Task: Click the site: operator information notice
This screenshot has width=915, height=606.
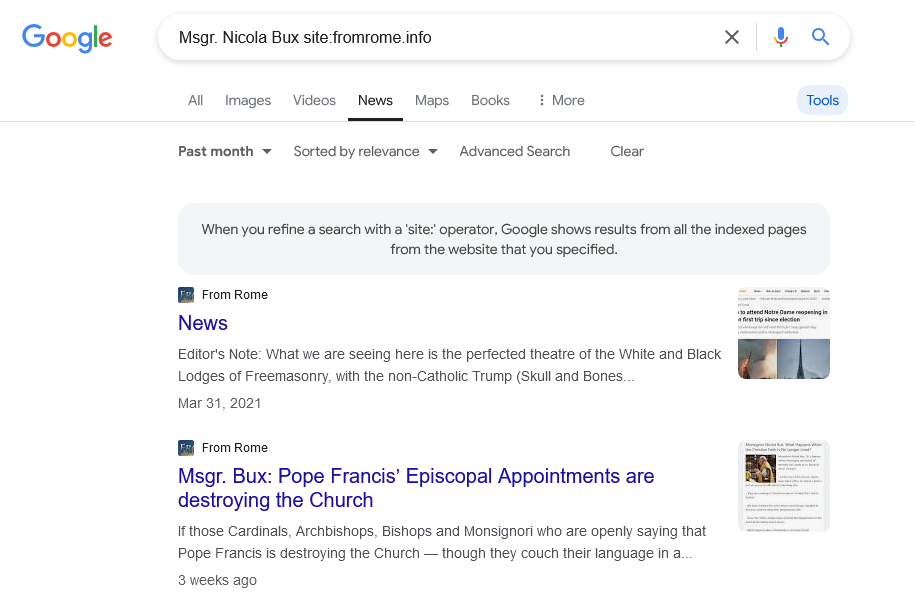Action: click(504, 239)
